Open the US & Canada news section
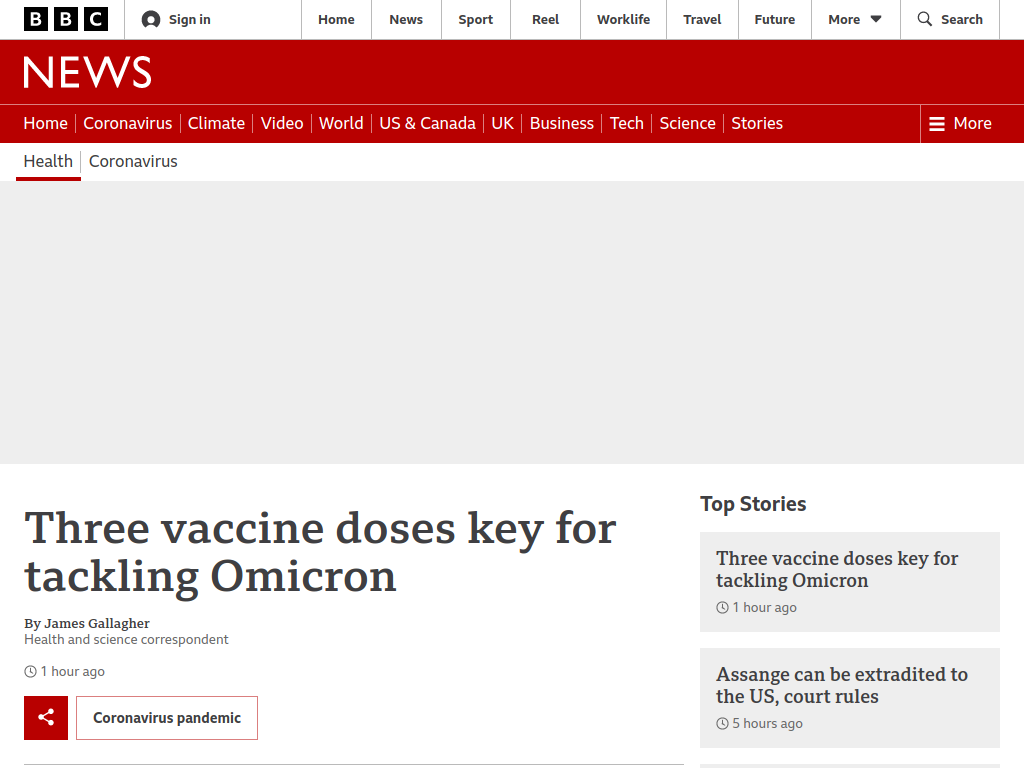This screenshot has width=1024, height=768. [x=427, y=123]
